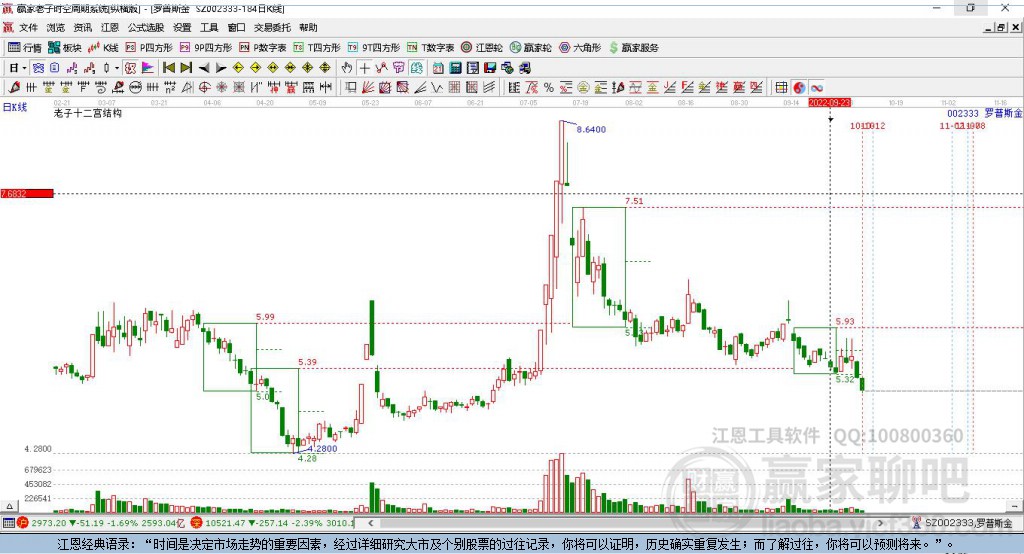Pick the hand pan tool
Screen dimensions: 1024x554
pos(347,68)
